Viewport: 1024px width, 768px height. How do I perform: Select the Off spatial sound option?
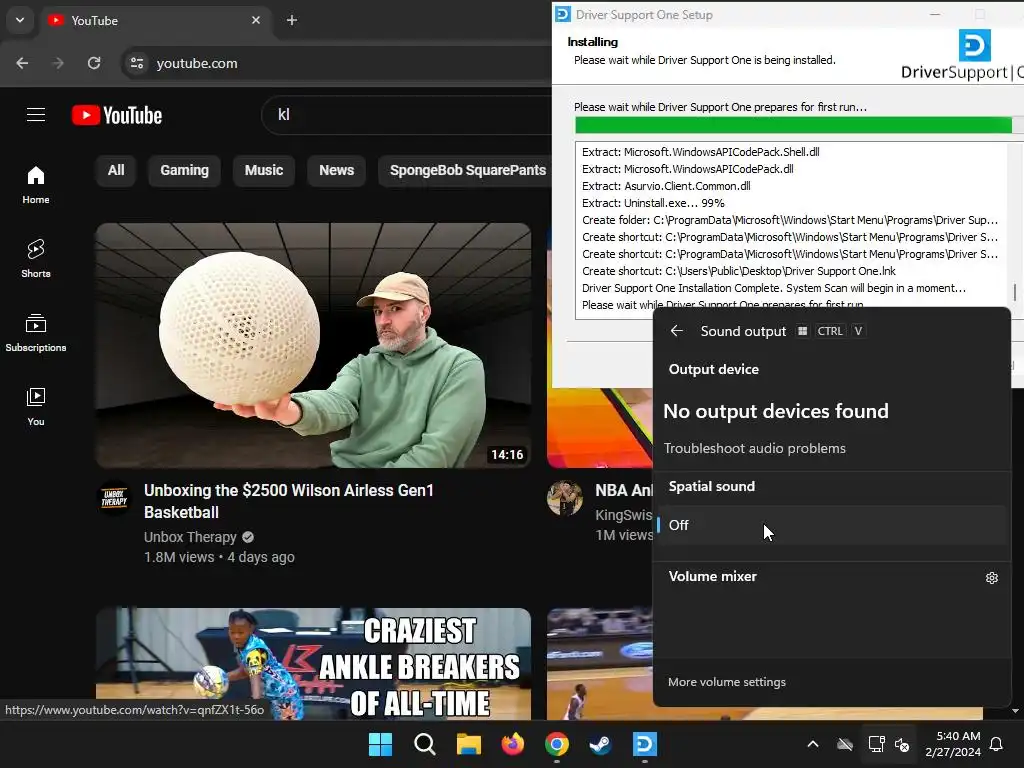tap(831, 525)
